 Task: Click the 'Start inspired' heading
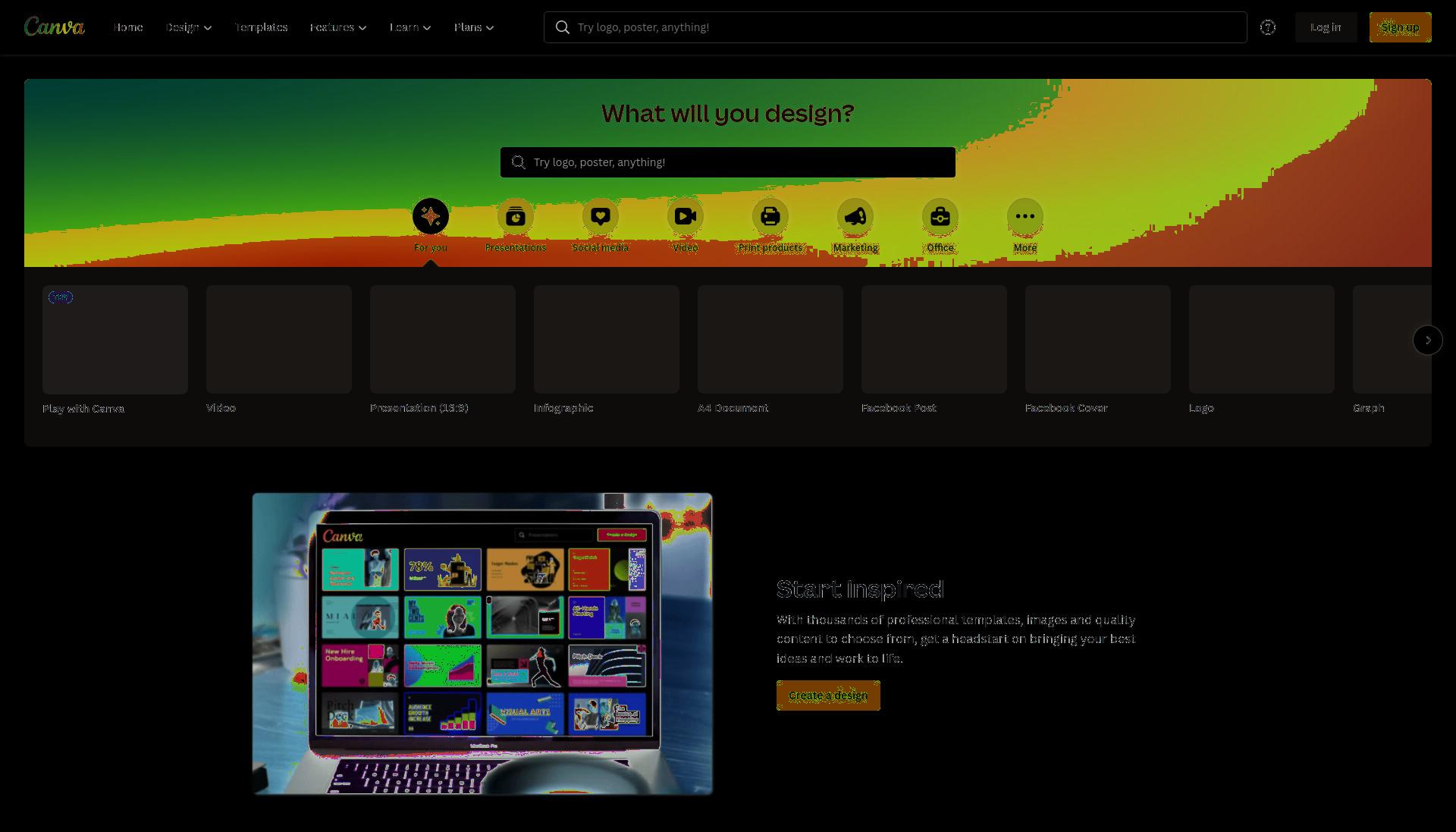coord(861,589)
